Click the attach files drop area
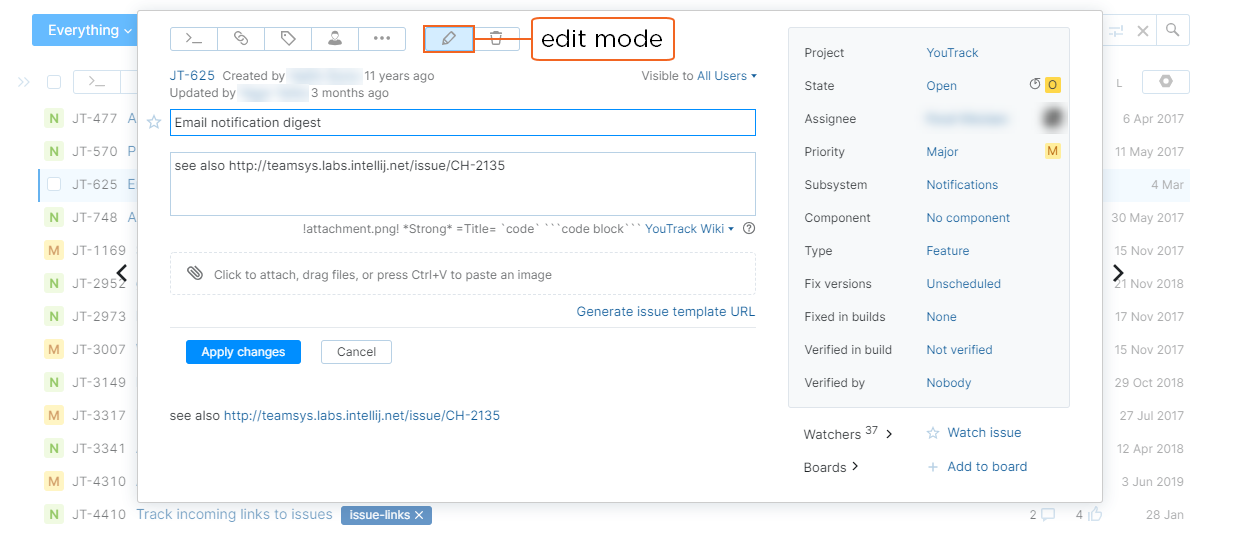This screenshot has width=1239, height=535. (x=462, y=274)
